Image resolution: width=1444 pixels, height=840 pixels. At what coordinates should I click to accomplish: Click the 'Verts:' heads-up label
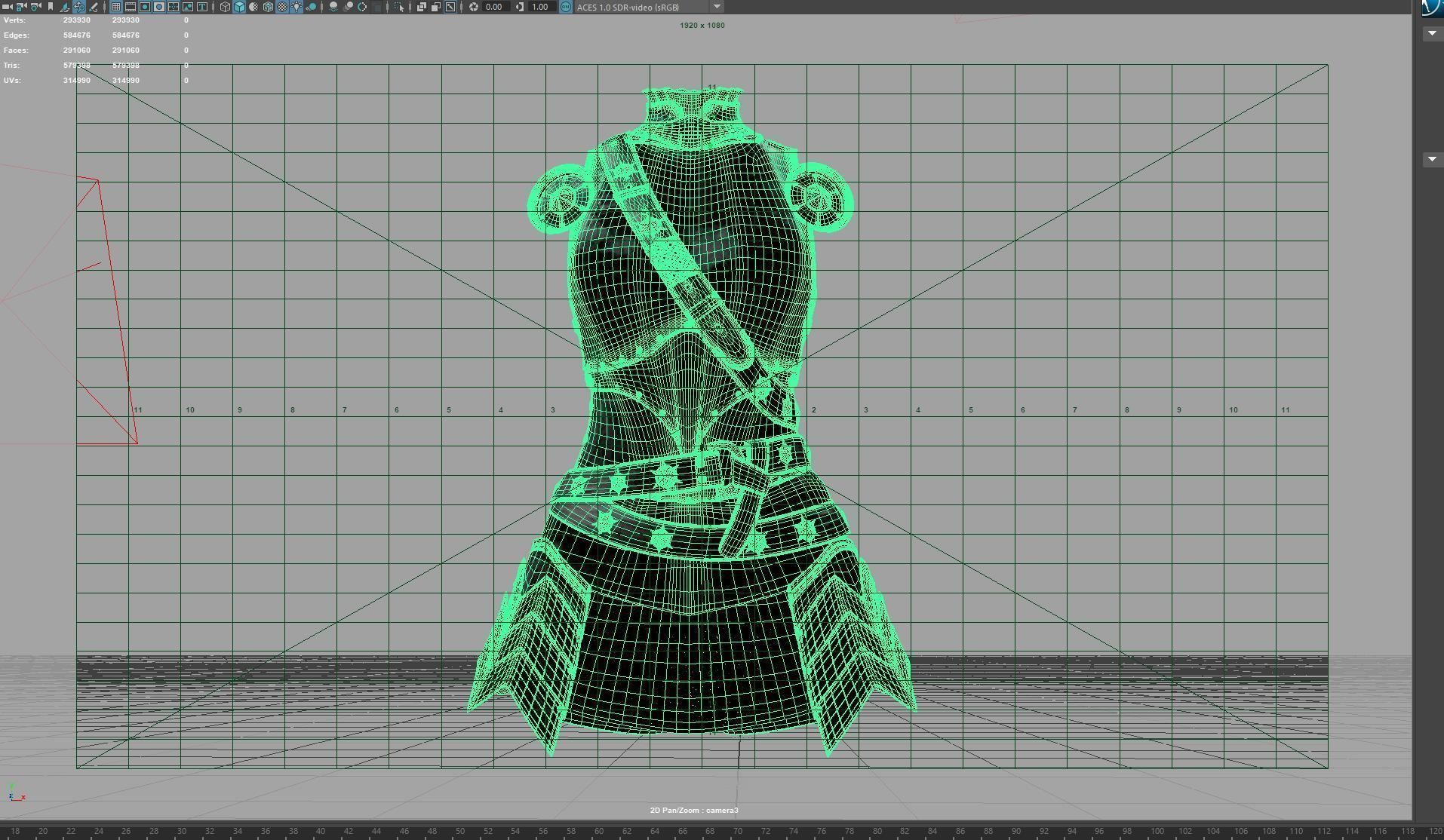(x=14, y=20)
